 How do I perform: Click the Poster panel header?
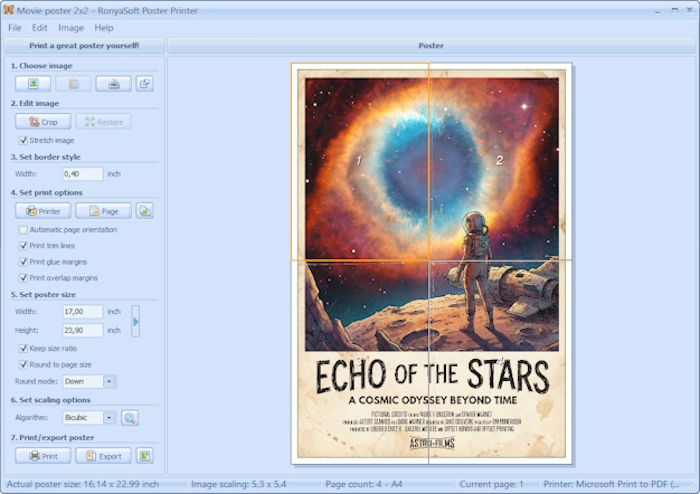(431, 46)
